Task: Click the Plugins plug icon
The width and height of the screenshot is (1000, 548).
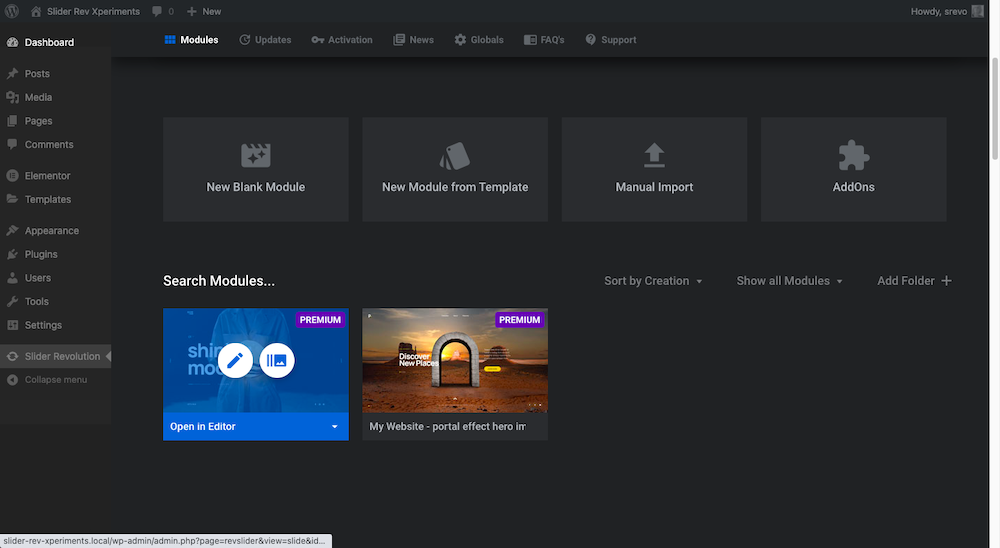Action: coord(12,254)
